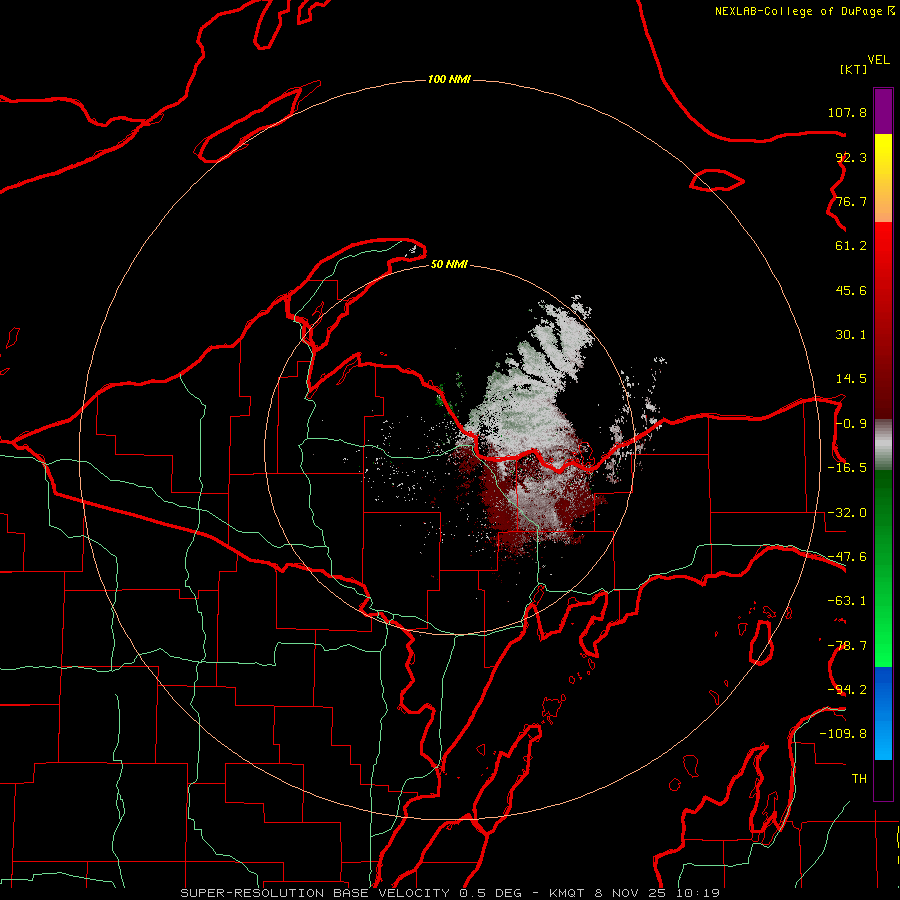The width and height of the screenshot is (900, 900).
Task: Click the blue segment of the velocity color bar
Action: 883,713
